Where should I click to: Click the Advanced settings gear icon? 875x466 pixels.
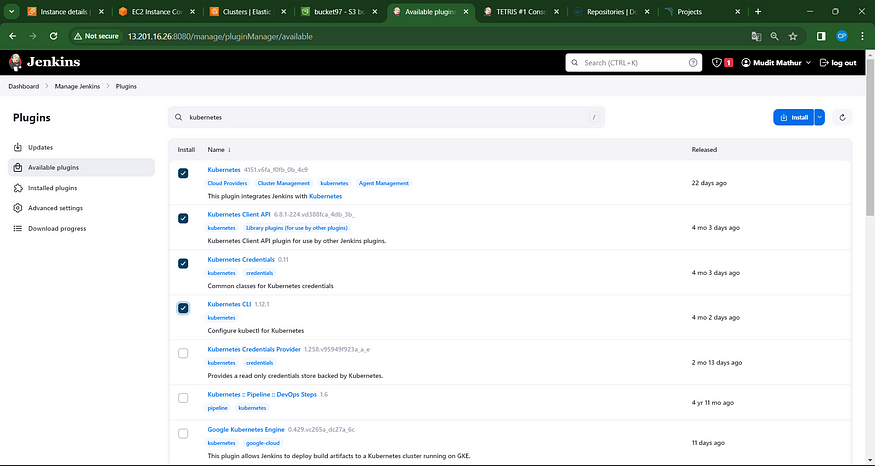18,208
